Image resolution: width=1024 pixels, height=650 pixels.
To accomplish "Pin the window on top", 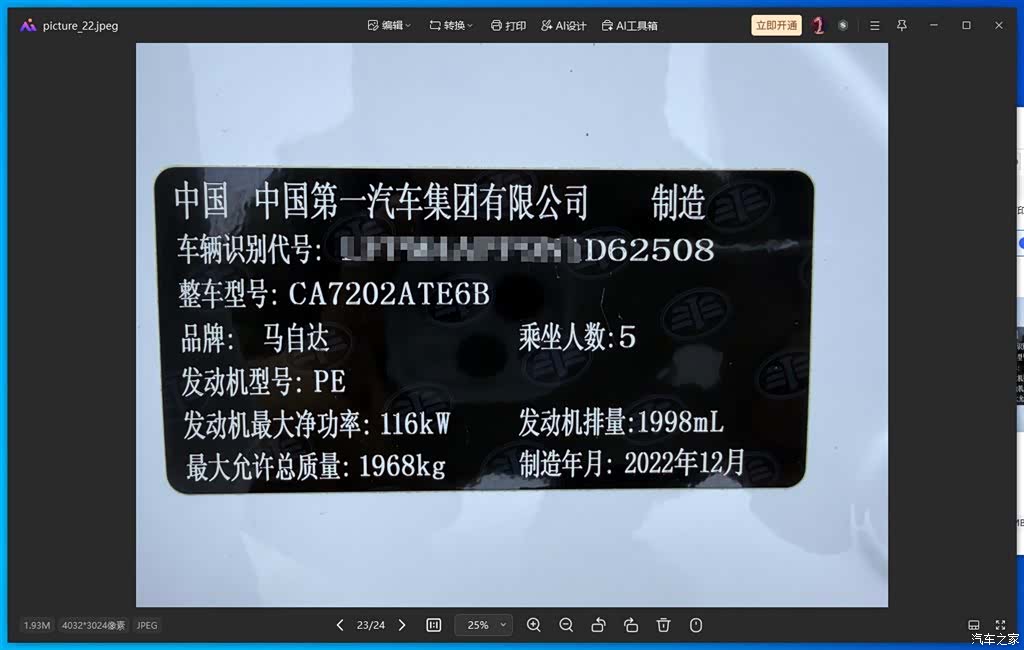I will pyautogui.click(x=902, y=25).
